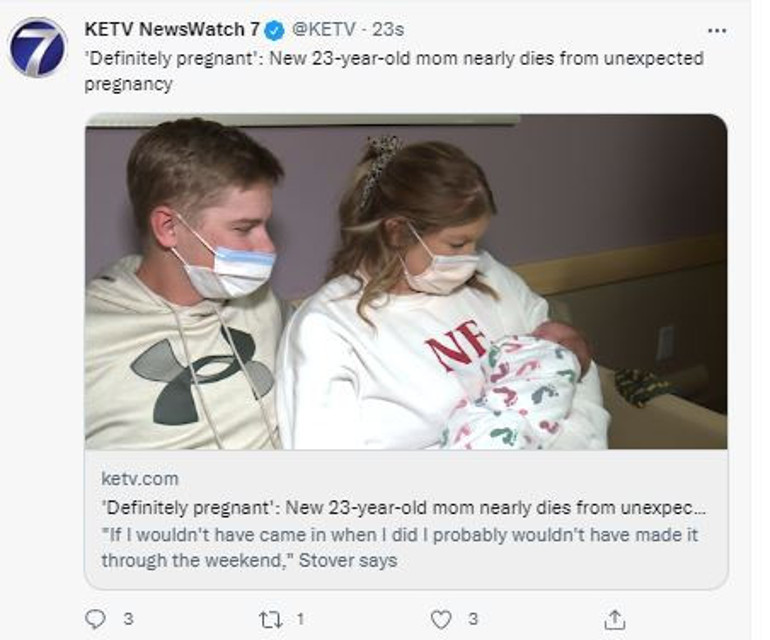Viewport: 770px width, 640px height.
Task: Click the blue verified badge
Action: coord(275,30)
